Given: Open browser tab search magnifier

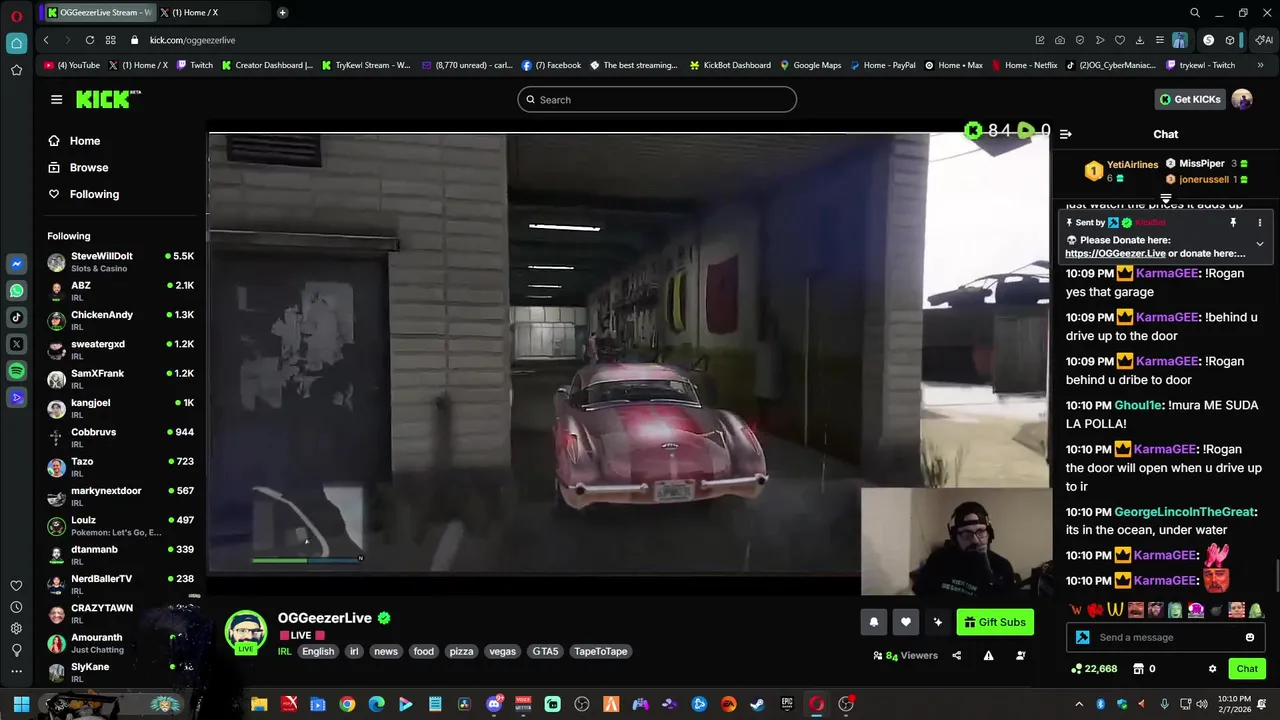Looking at the screenshot, I should pyautogui.click(x=1195, y=13).
